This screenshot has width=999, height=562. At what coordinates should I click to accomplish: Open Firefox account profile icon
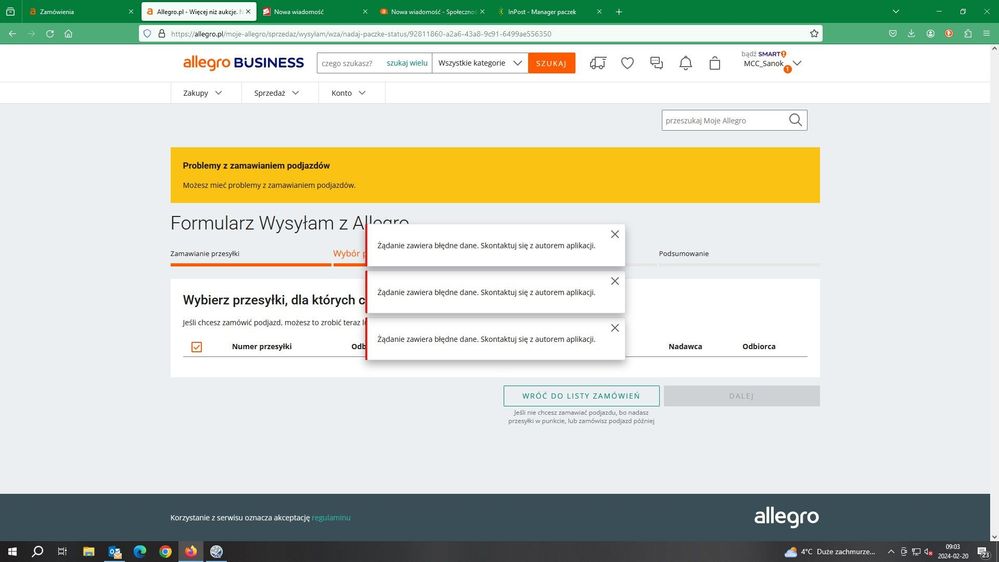coord(930,33)
